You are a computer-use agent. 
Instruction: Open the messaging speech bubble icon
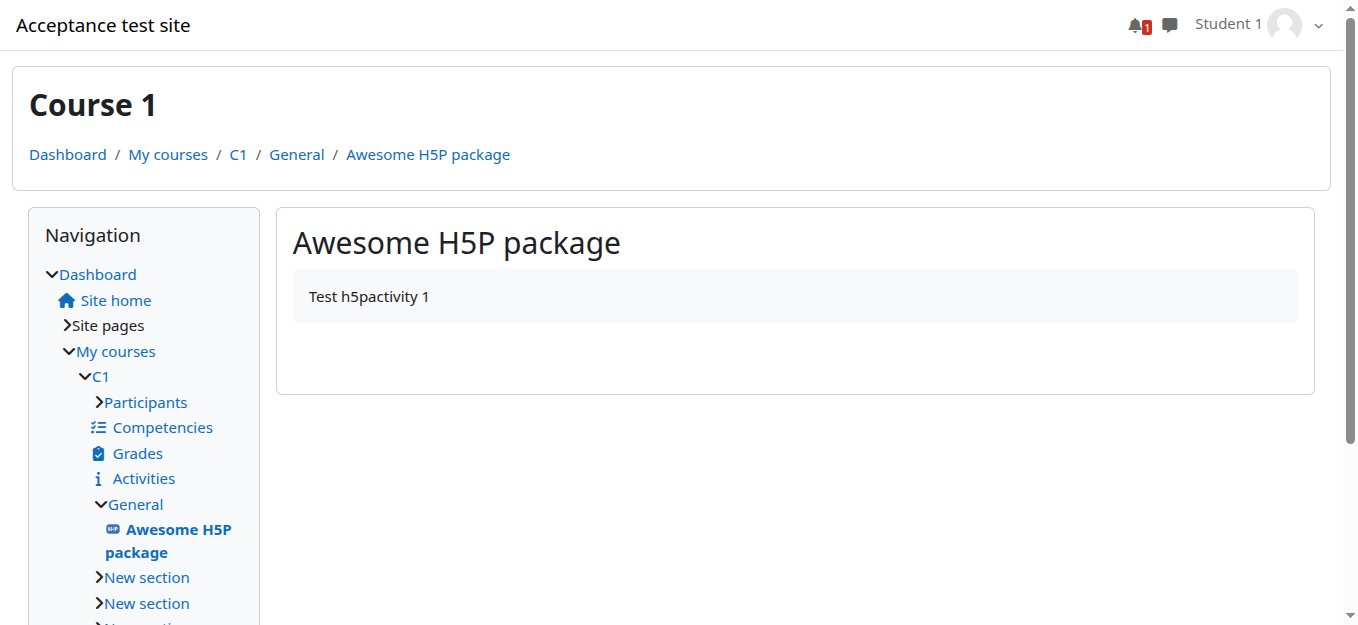pyautogui.click(x=1169, y=25)
